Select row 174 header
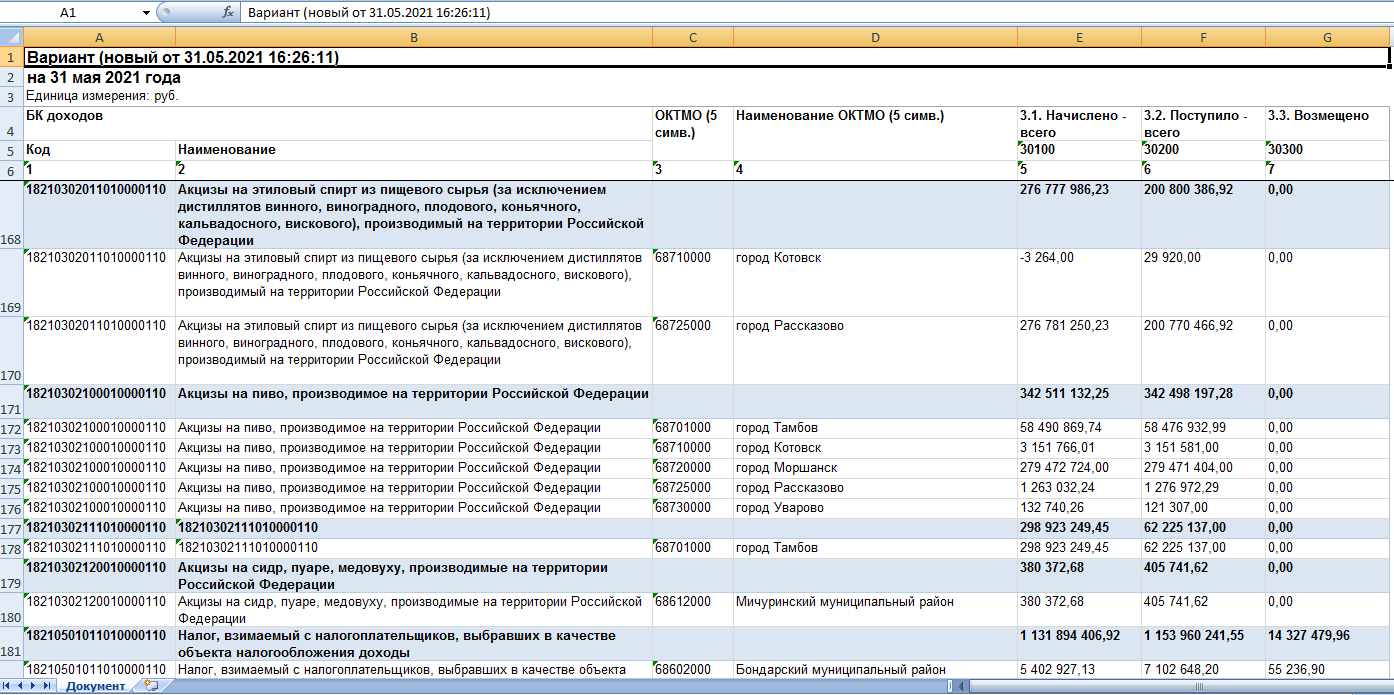Screen dimensions: 1394x695 (11, 468)
